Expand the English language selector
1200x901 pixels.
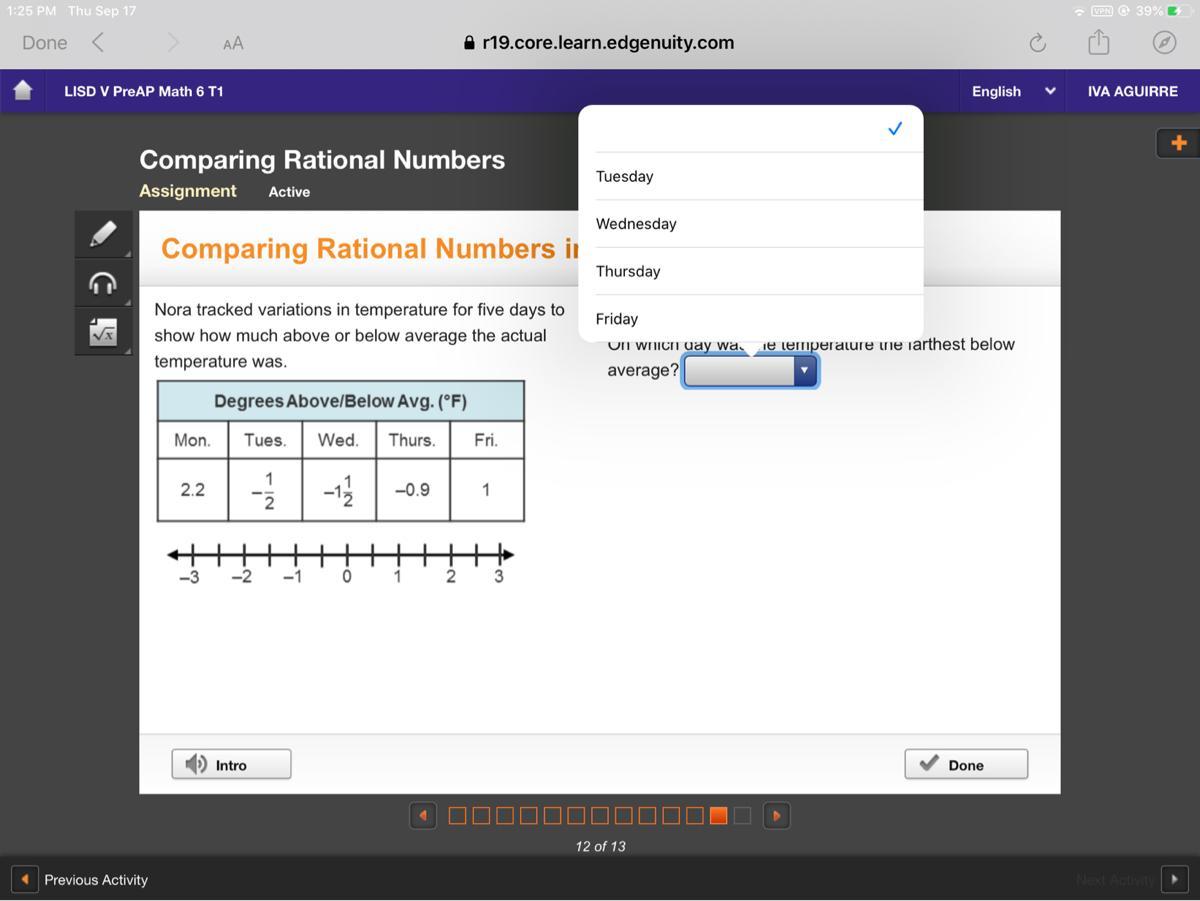1014,91
